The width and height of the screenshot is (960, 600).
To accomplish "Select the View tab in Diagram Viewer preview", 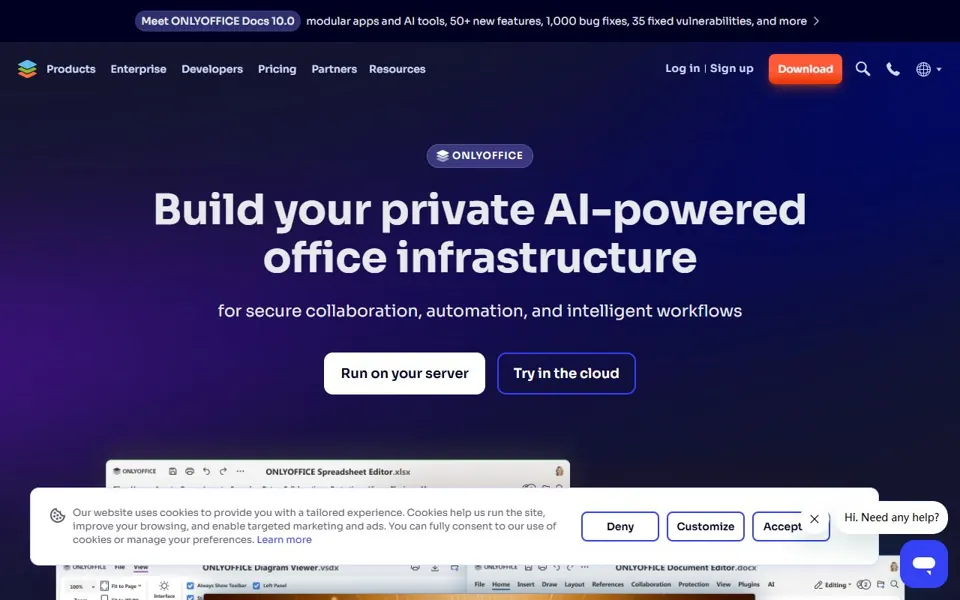I will click(x=141, y=568).
